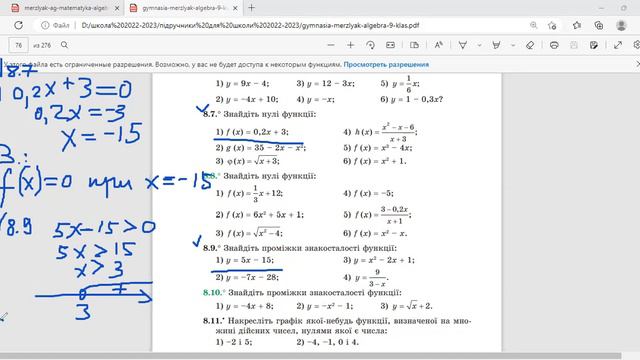640x360 pixels.
Task: Click exercise 8.9 heading Знайдіть проміжки знакосталості
Action: (x=310, y=248)
